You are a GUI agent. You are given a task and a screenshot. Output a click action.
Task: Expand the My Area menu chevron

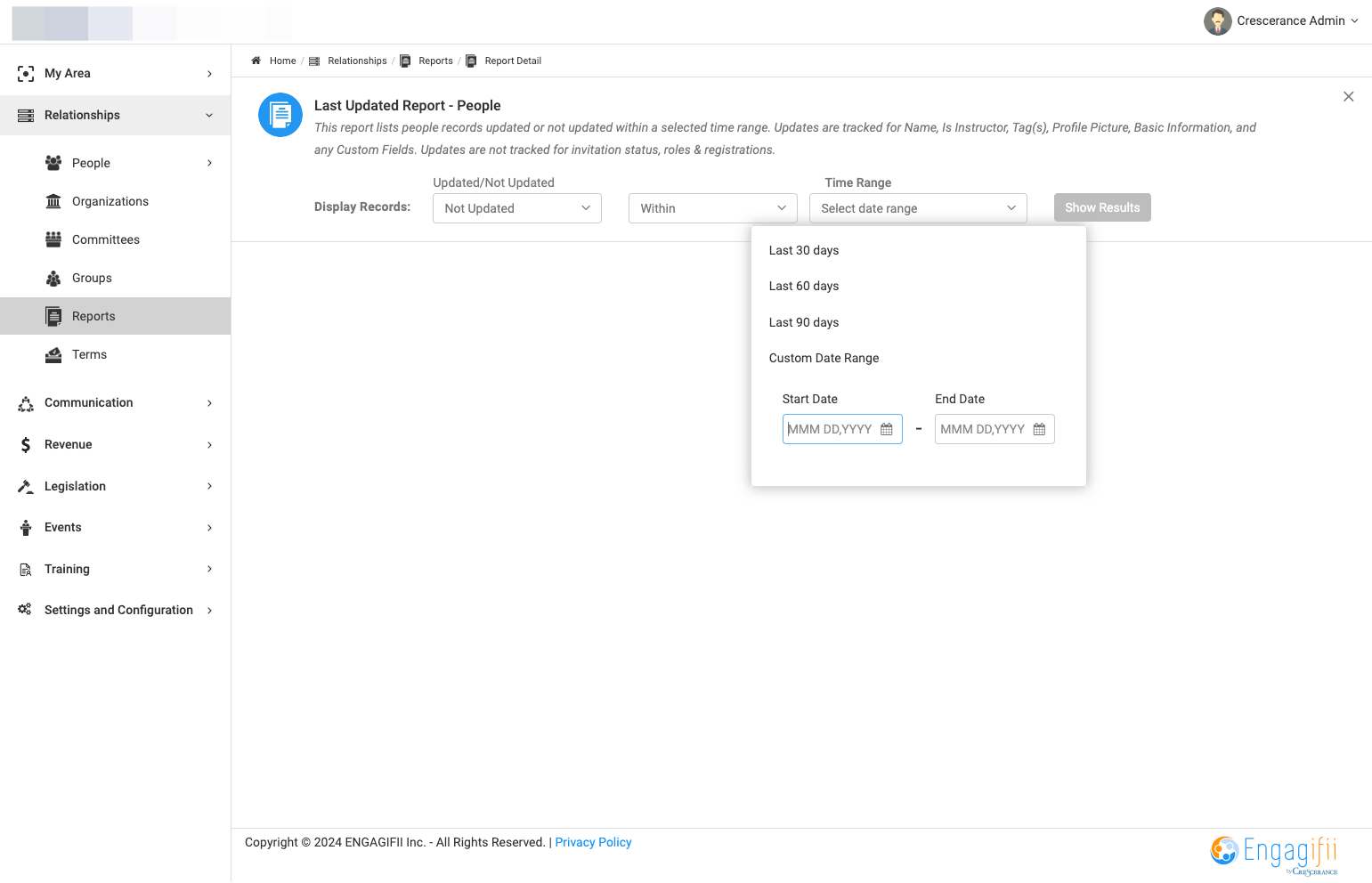[x=210, y=74]
